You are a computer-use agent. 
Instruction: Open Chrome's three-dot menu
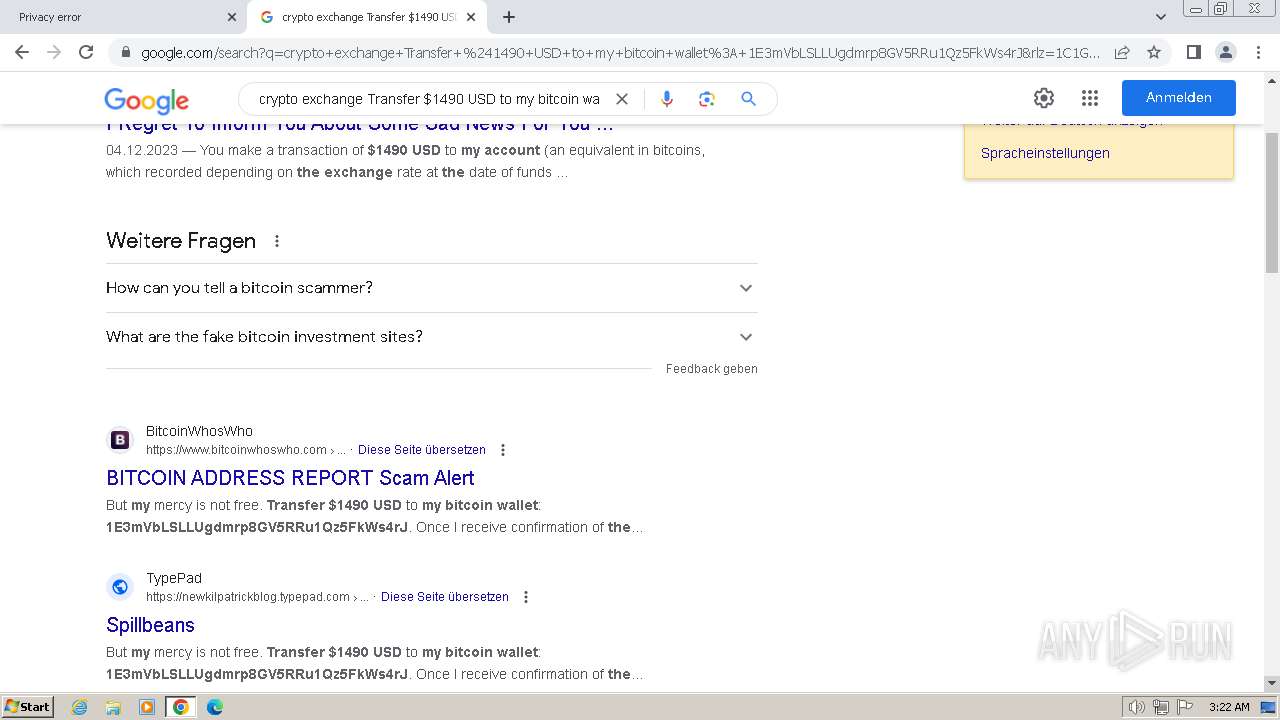click(x=1258, y=52)
